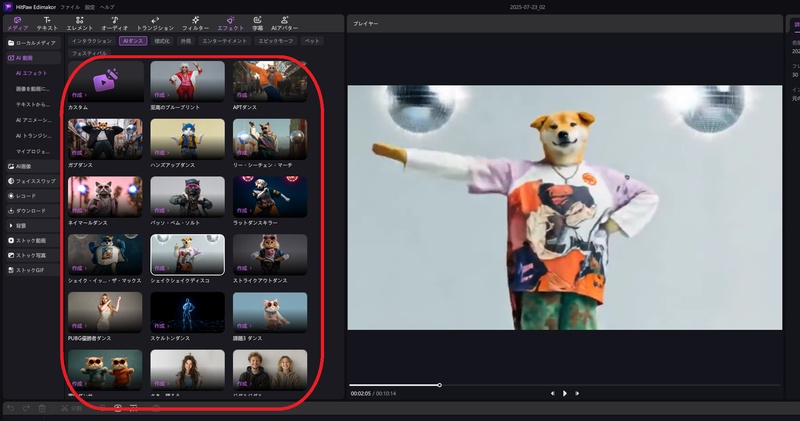
Task: Select the インタラクション category tab
Action: pos(92,41)
